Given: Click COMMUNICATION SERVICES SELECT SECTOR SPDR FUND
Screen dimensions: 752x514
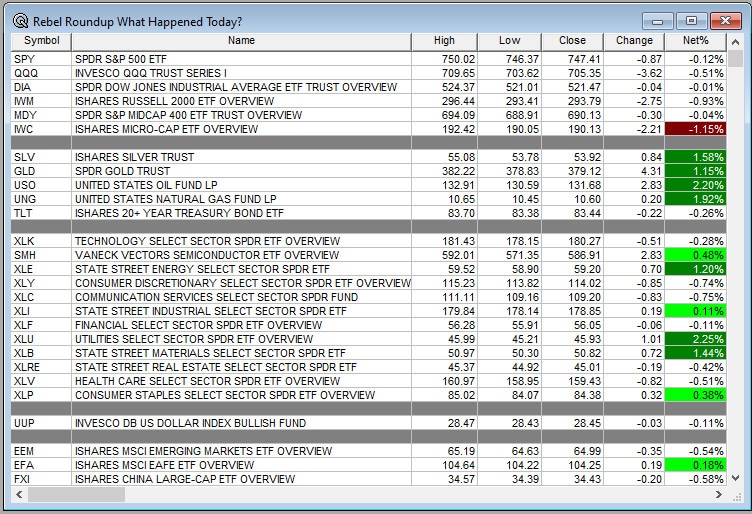Looking at the screenshot, I should [x=241, y=297].
